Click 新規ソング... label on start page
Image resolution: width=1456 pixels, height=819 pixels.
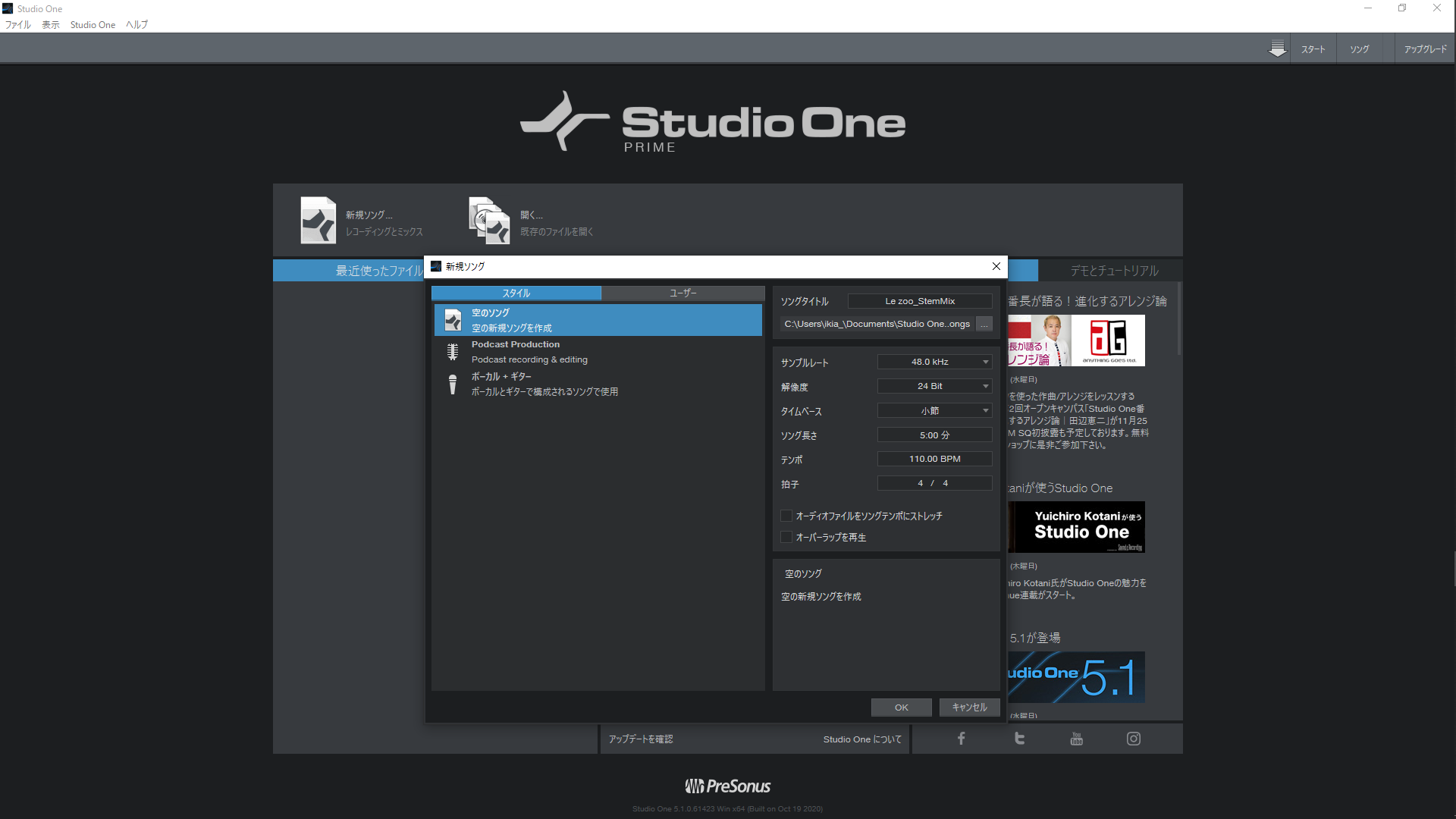click(369, 215)
